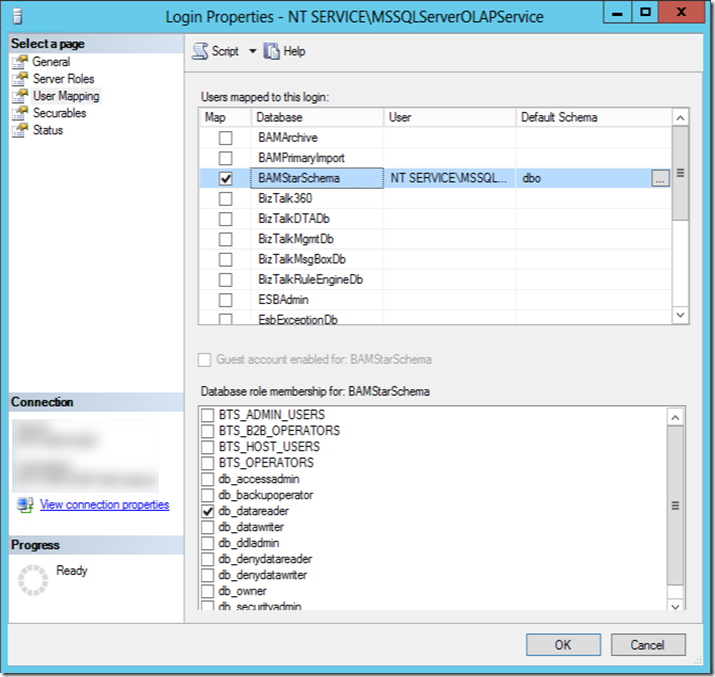Viewport: 715px width, 677px height.
Task: Uncheck the BAMStarSchema map checkbox
Action: (x=225, y=178)
